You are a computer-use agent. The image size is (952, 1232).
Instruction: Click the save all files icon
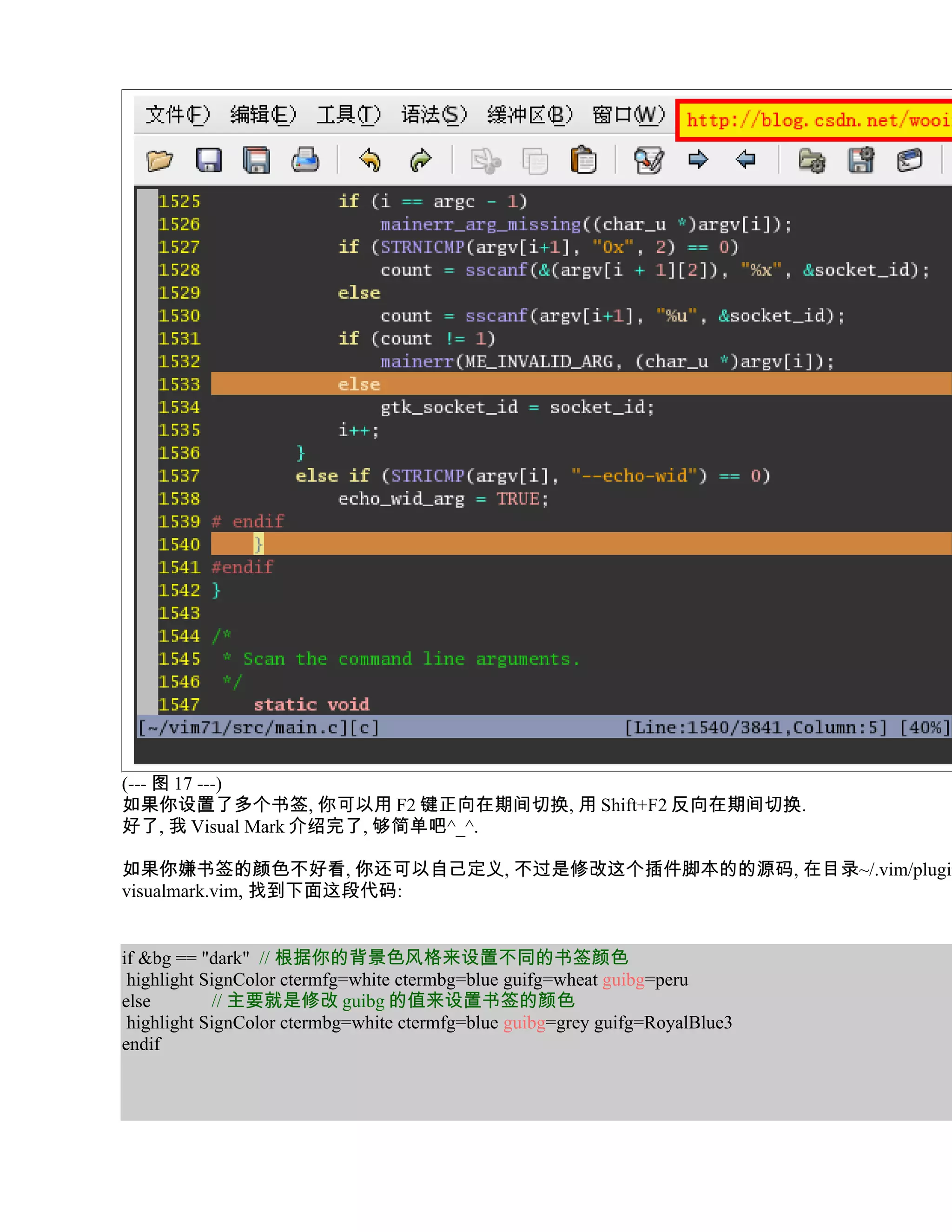pyautogui.click(x=257, y=160)
